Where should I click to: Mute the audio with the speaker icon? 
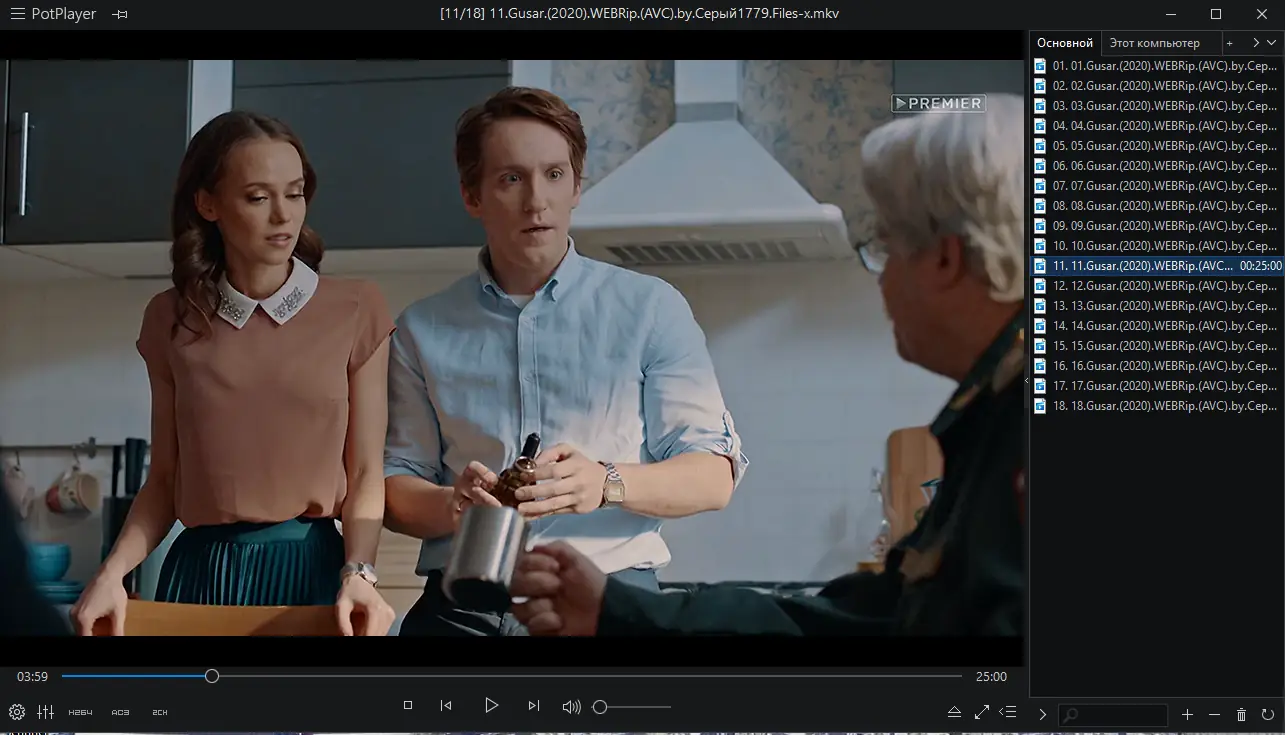(571, 707)
